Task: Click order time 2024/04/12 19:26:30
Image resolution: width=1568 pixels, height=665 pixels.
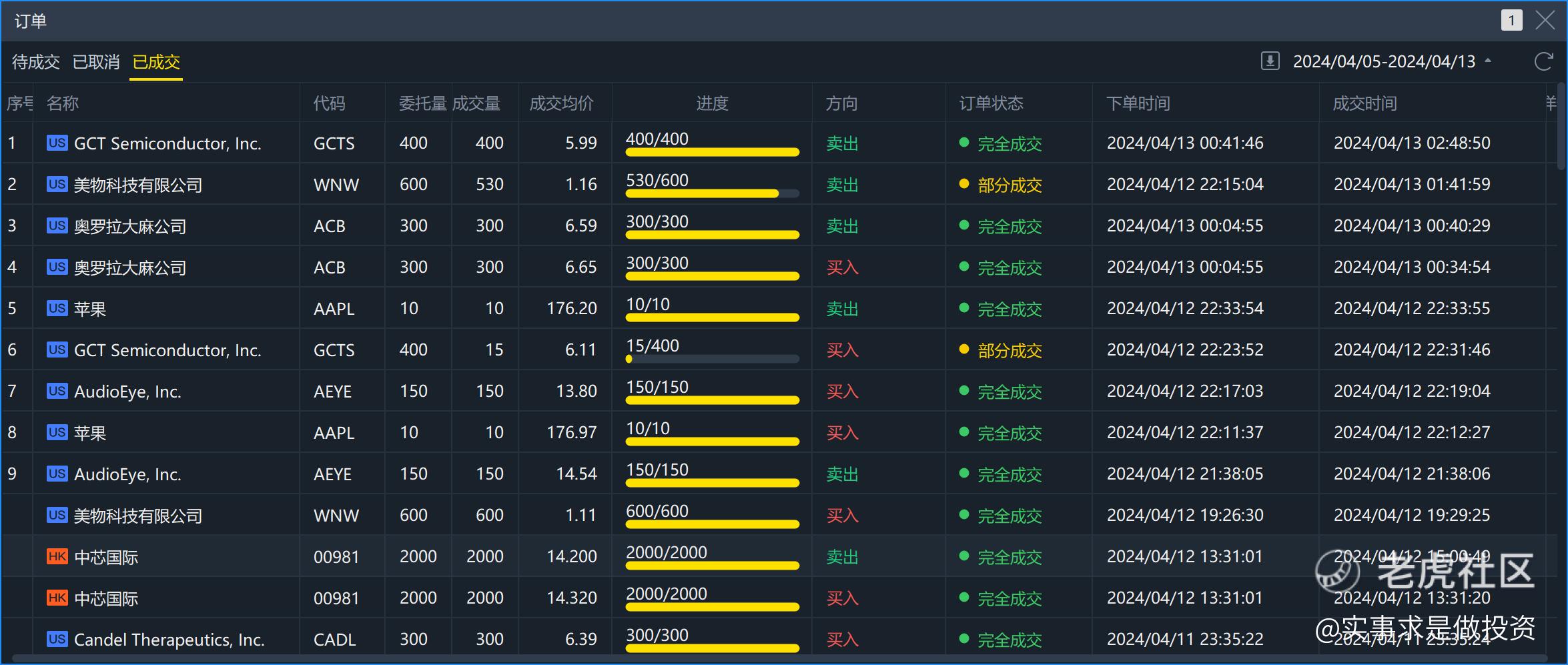Action: [x=1185, y=515]
